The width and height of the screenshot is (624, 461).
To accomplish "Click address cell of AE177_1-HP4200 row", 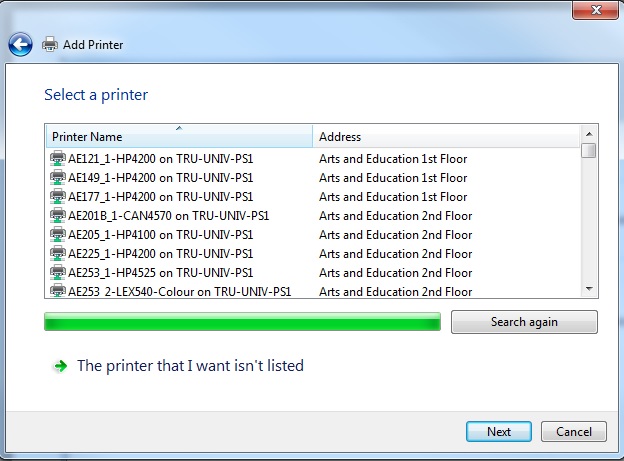I will tap(393, 197).
